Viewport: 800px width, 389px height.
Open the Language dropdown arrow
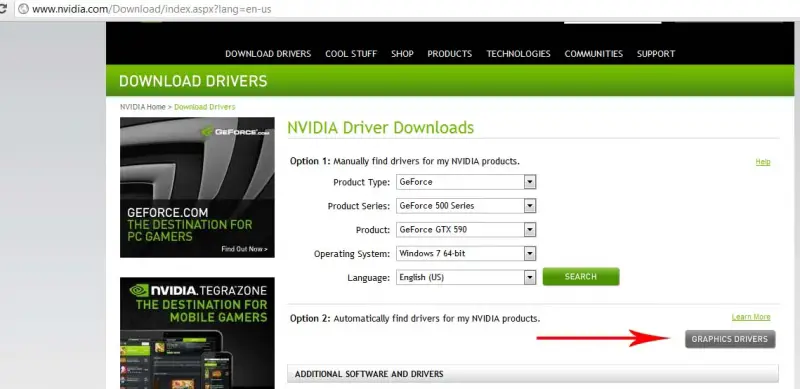(x=530, y=277)
